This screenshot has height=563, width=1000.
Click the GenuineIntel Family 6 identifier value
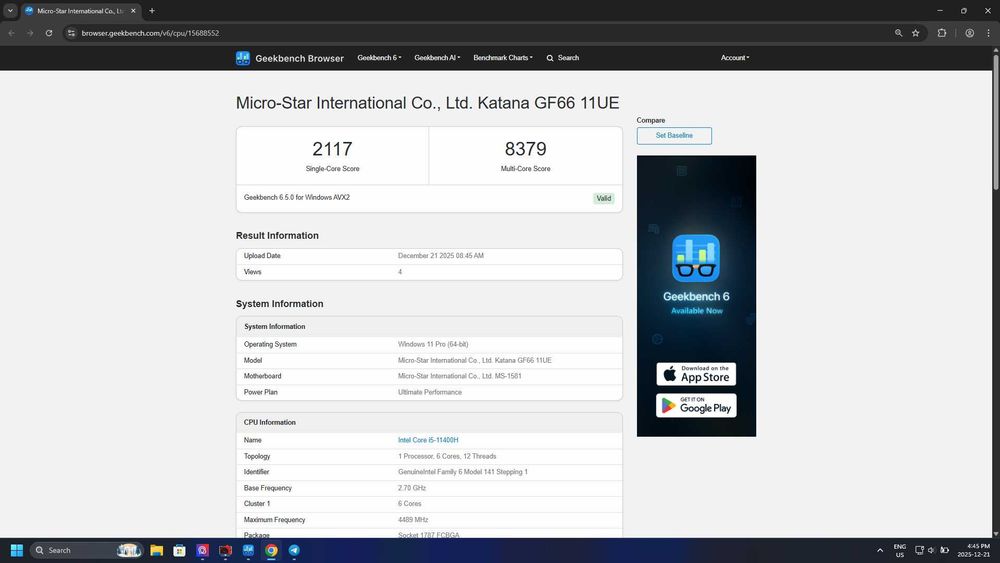pyautogui.click(x=462, y=472)
